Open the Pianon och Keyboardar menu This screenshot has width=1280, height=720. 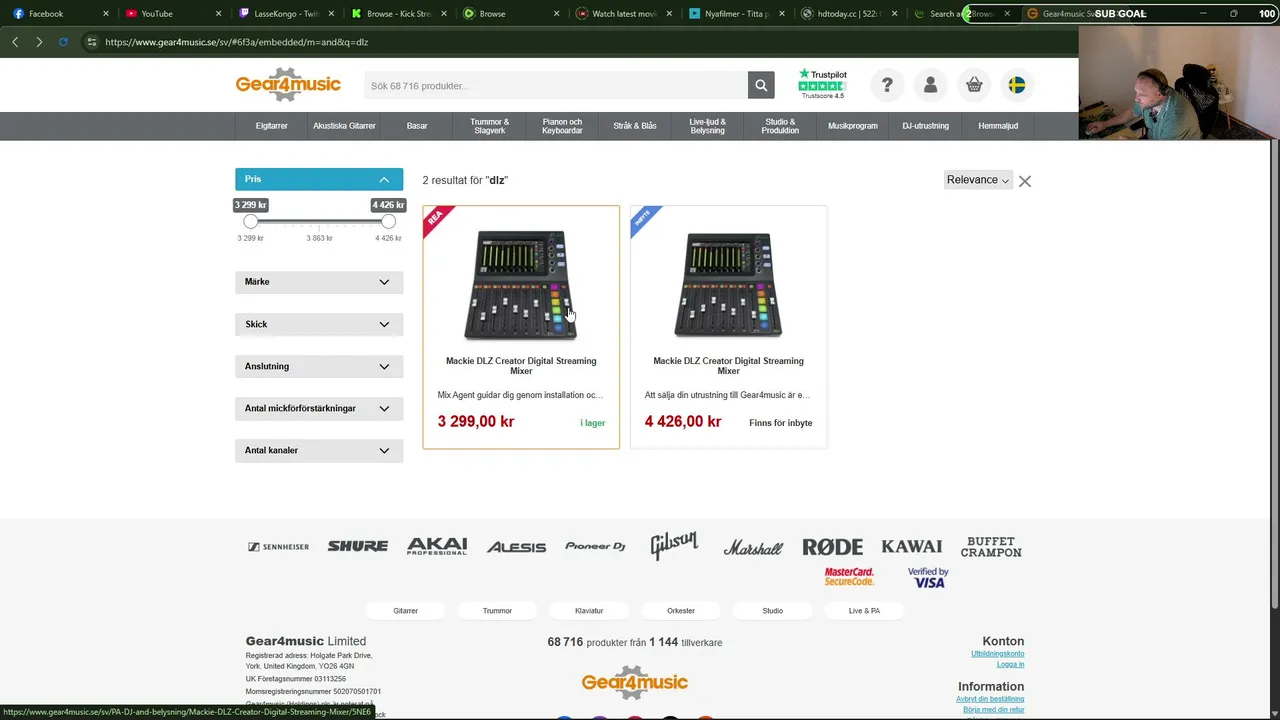click(562, 126)
